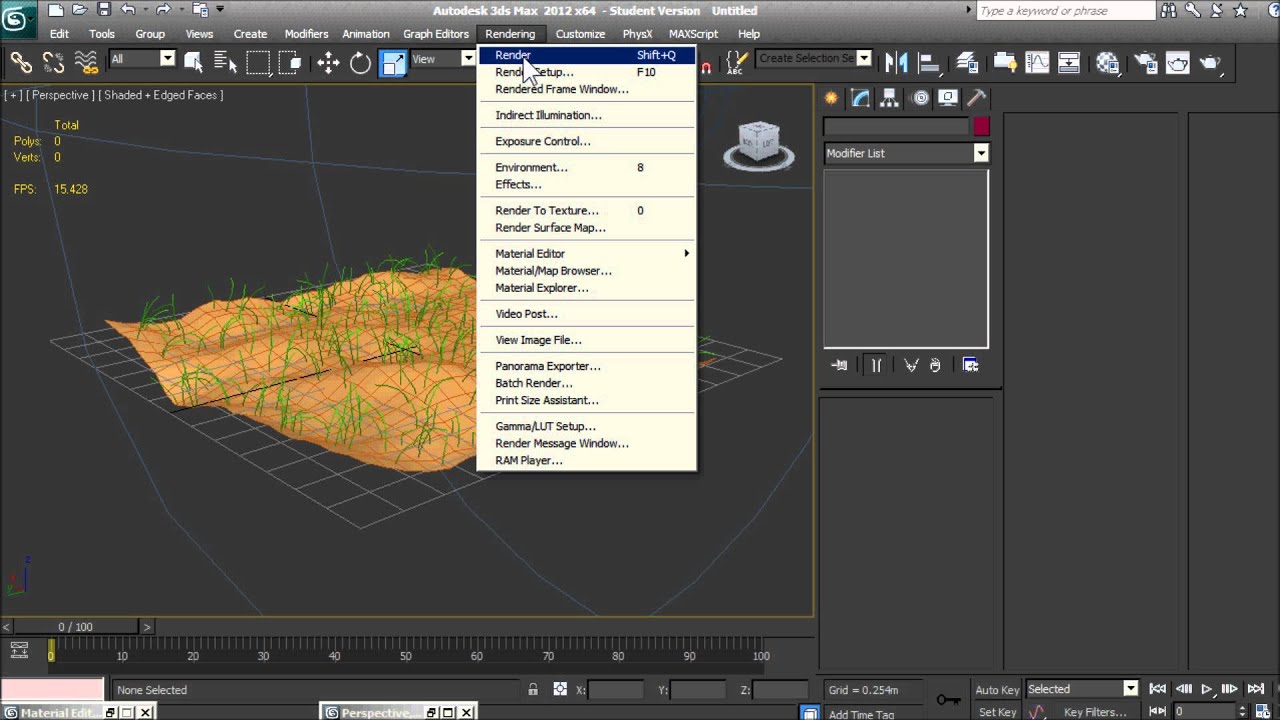
Task: Click the Bind to Space Warp icon
Action: click(x=86, y=62)
